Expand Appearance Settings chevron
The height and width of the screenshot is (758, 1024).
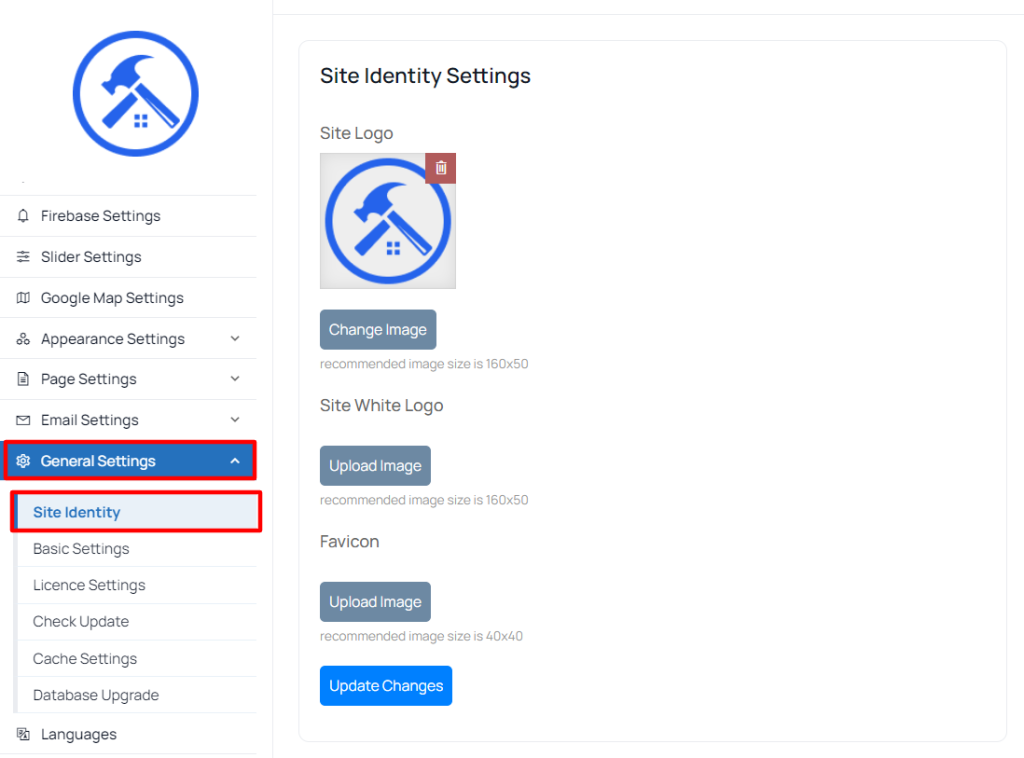click(x=235, y=338)
